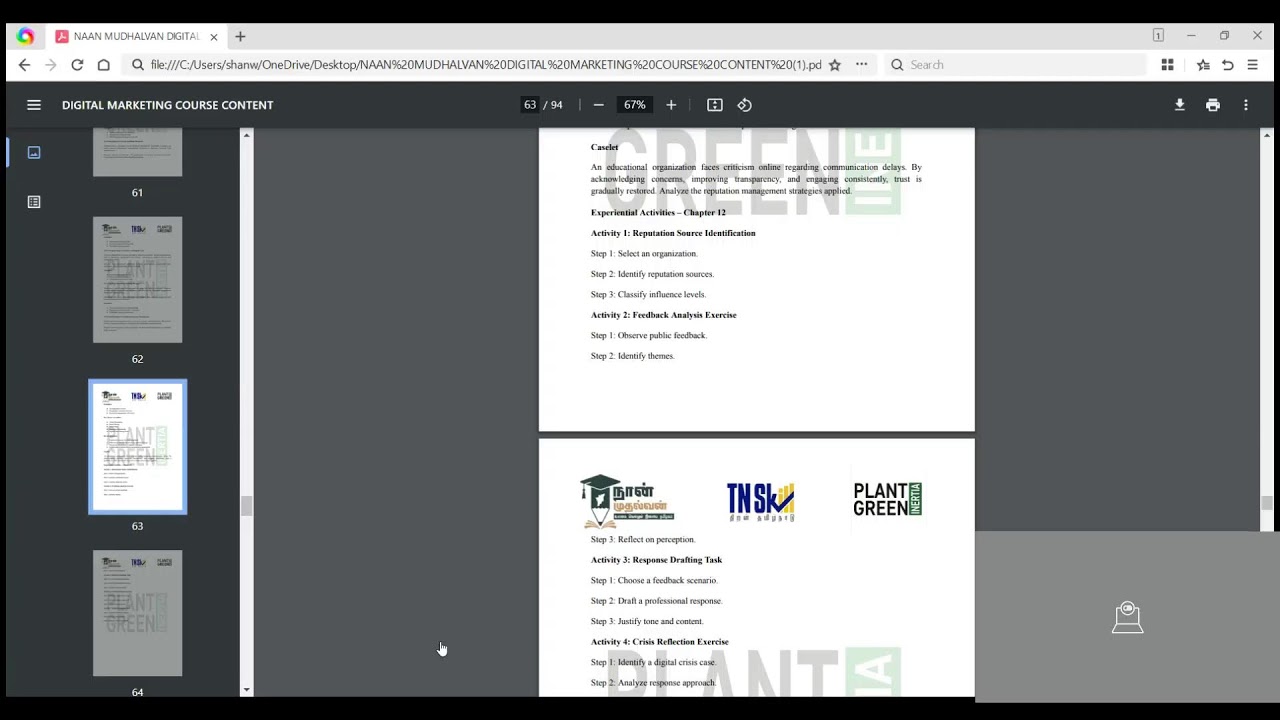This screenshot has width=1280, height=720.
Task: Click the browser undo closed tab icon
Action: [1228, 65]
